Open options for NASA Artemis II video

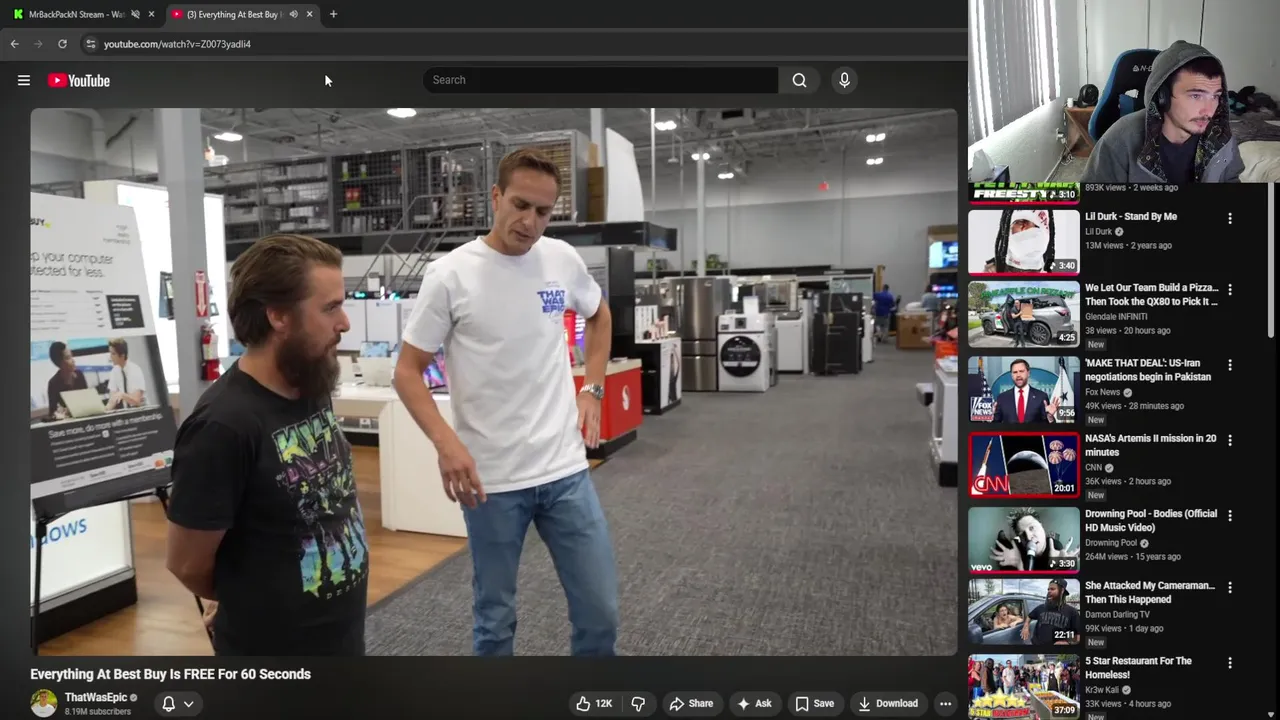(1230, 440)
